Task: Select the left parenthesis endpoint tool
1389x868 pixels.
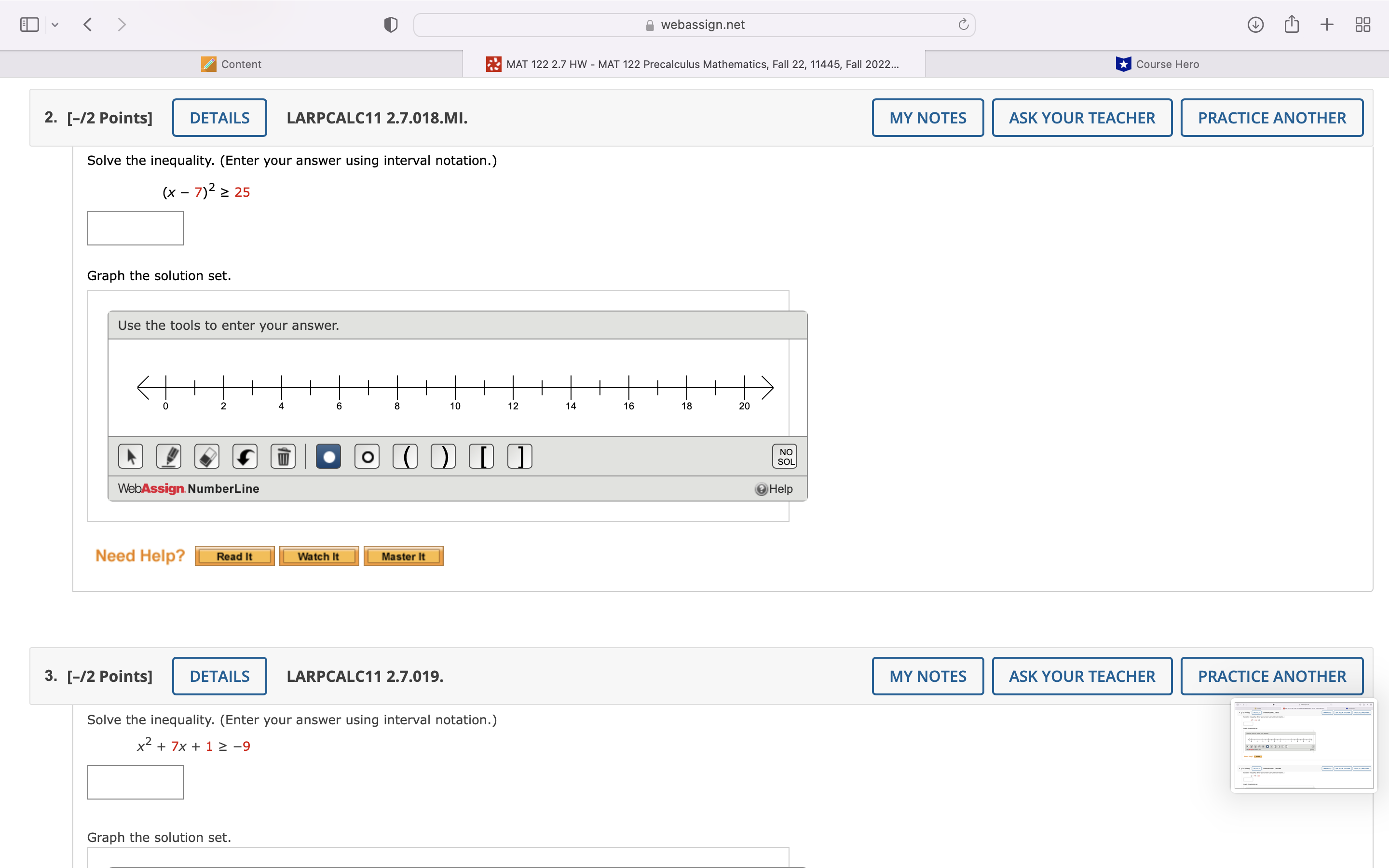Action: pyautogui.click(x=405, y=456)
